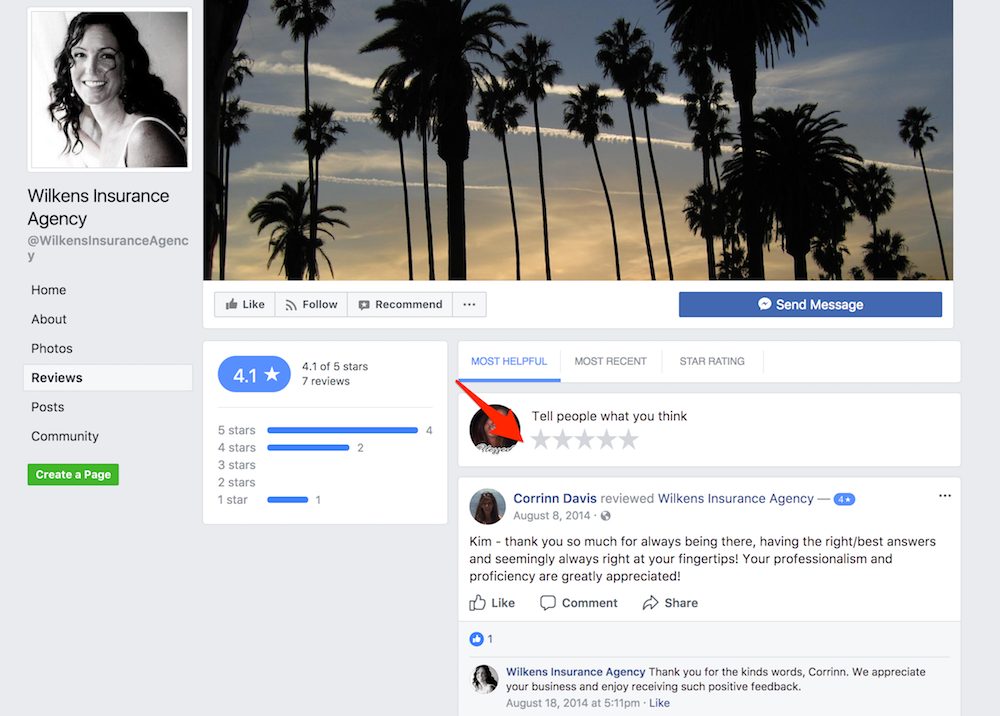Click the 4.1 star rating badge
This screenshot has width=1000, height=716.
[x=254, y=374]
